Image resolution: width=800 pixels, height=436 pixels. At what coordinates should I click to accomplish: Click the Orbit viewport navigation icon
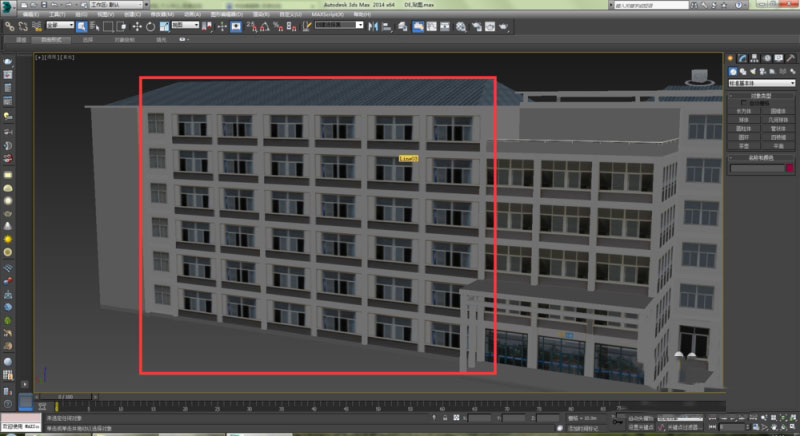pos(784,427)
